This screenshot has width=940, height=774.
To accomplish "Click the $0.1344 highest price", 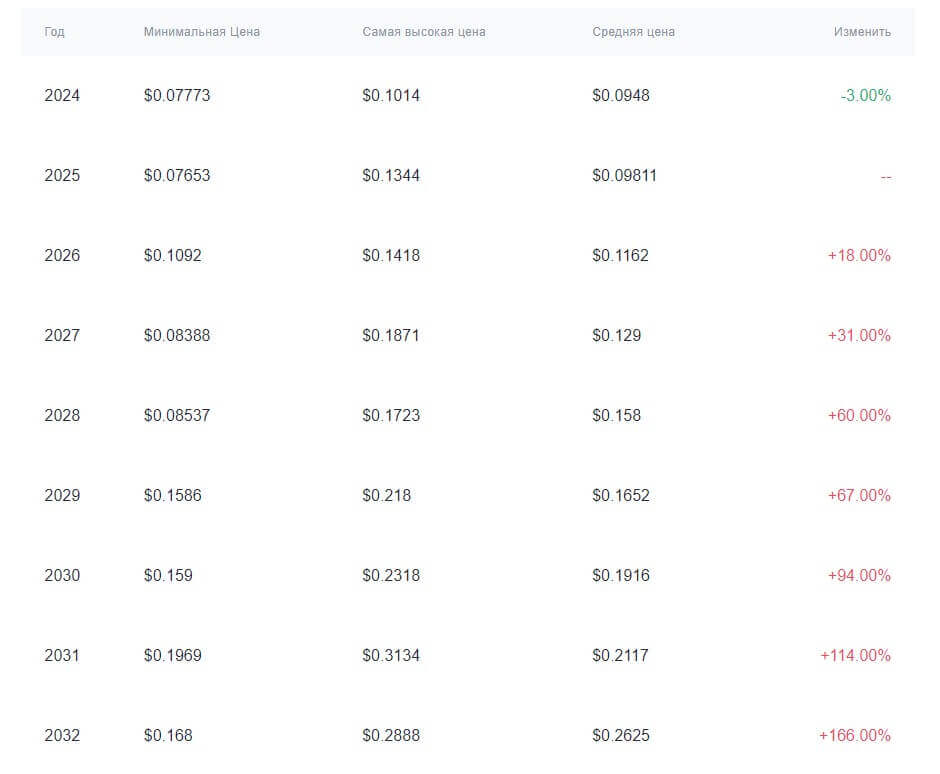I will [391, 176].
